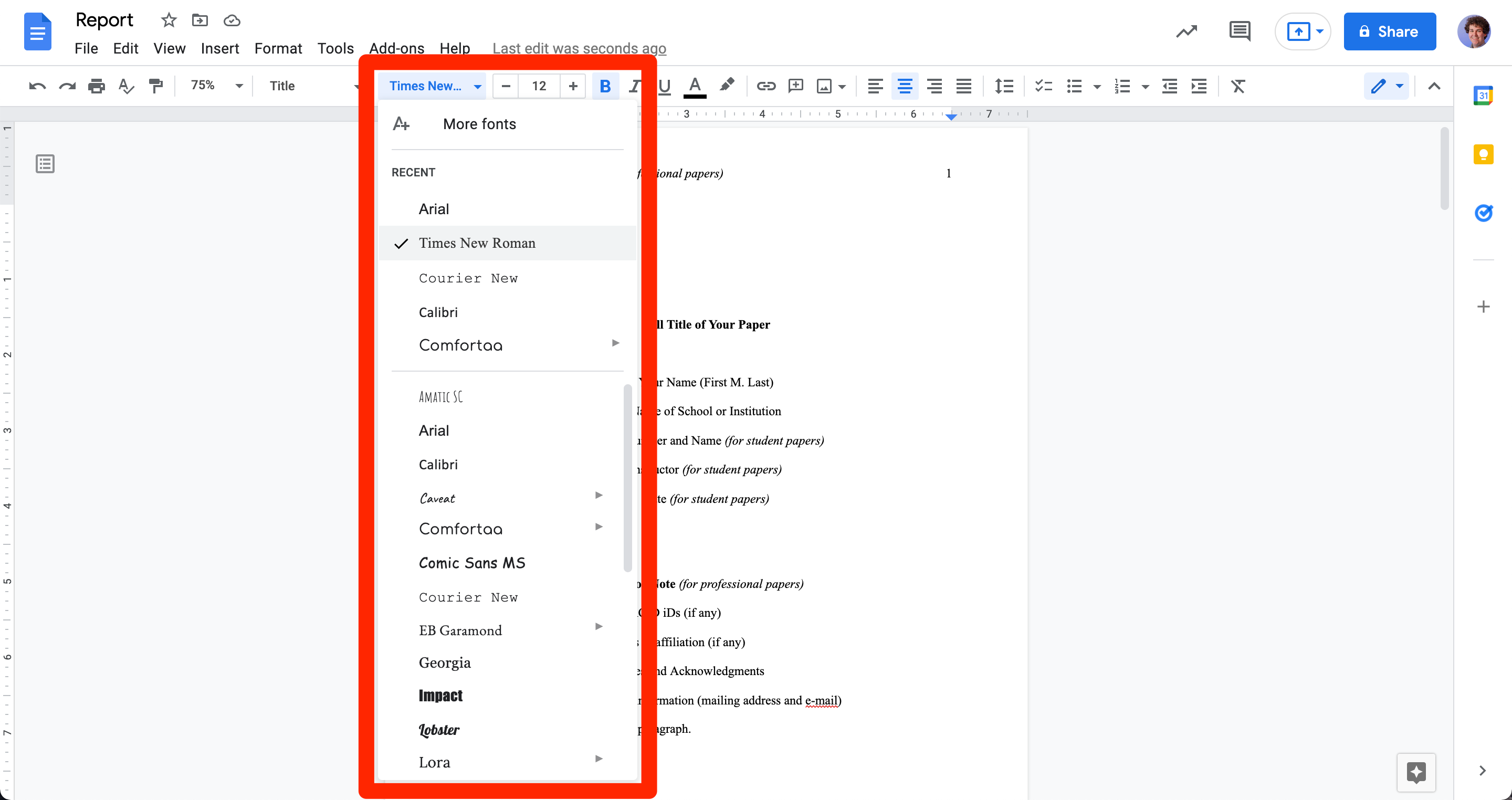Expand the Comfortaa font submenu
Viewport: 1512px width, 800px height.
[618, 344]
